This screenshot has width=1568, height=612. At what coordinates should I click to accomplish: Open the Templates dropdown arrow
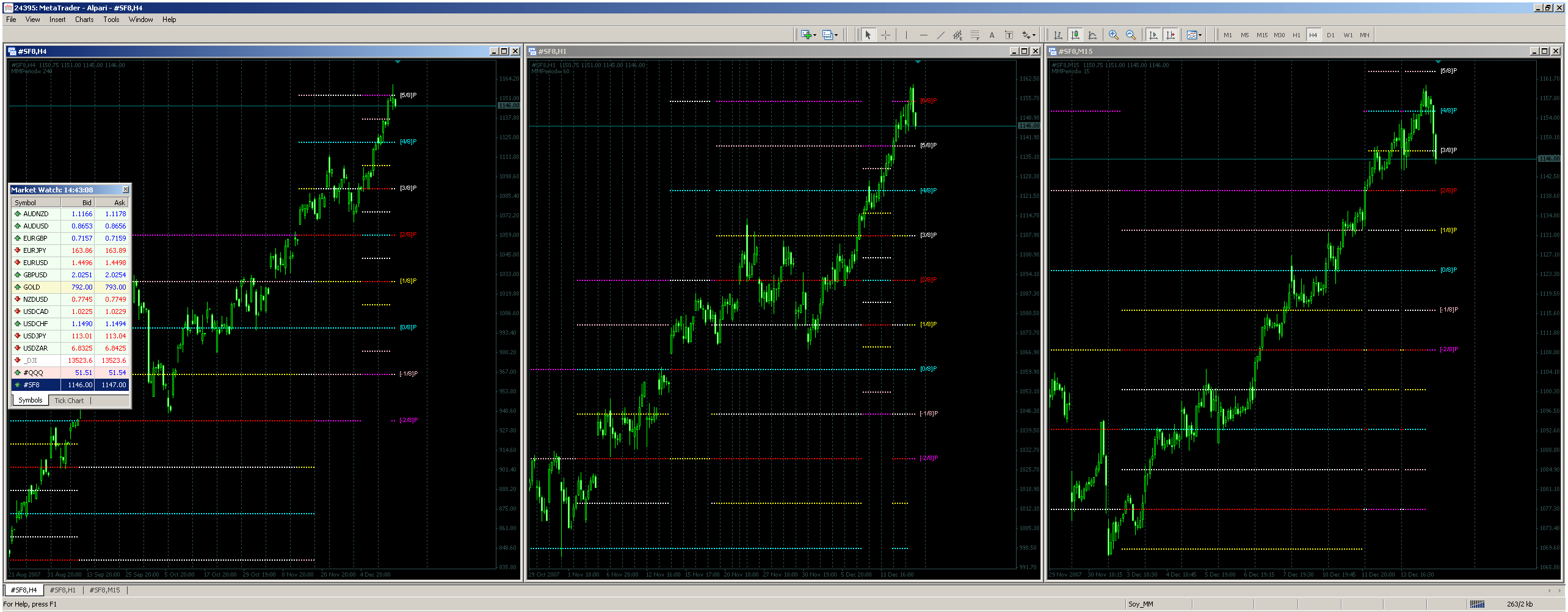1200,35
